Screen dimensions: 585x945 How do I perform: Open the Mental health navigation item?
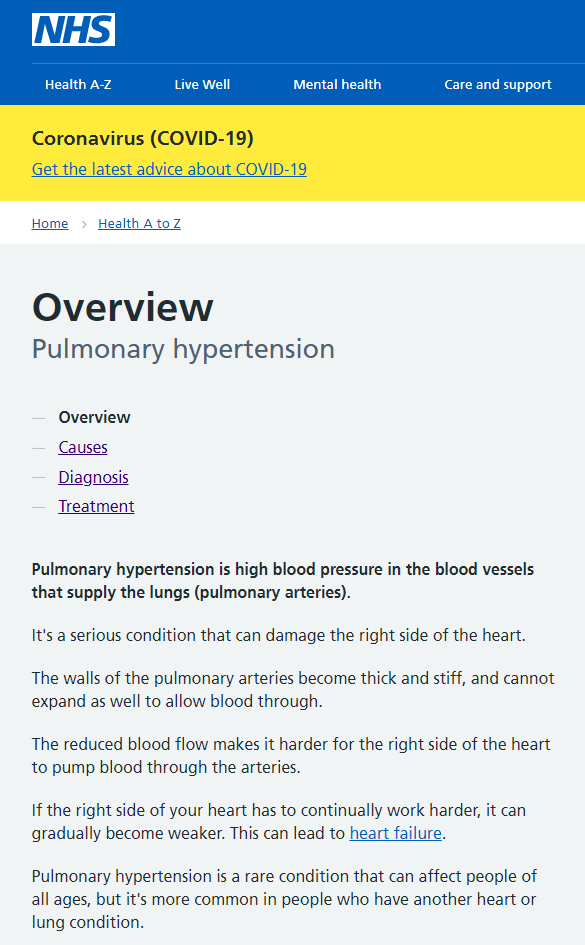click(337, 84)
